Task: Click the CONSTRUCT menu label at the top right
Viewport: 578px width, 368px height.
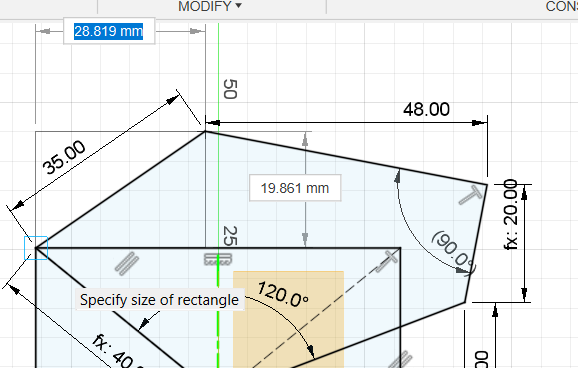Action: pos(561,6)
